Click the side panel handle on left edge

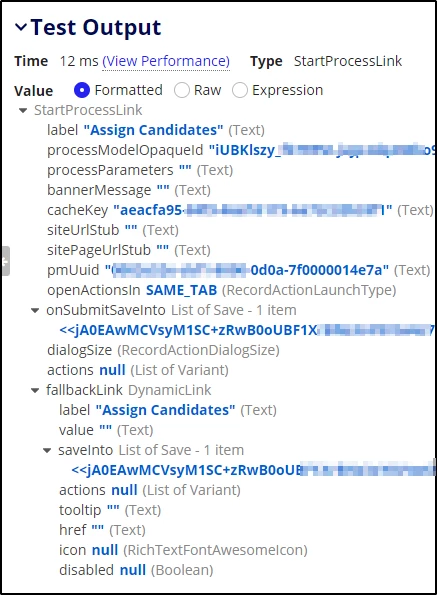tap(5, 261)
